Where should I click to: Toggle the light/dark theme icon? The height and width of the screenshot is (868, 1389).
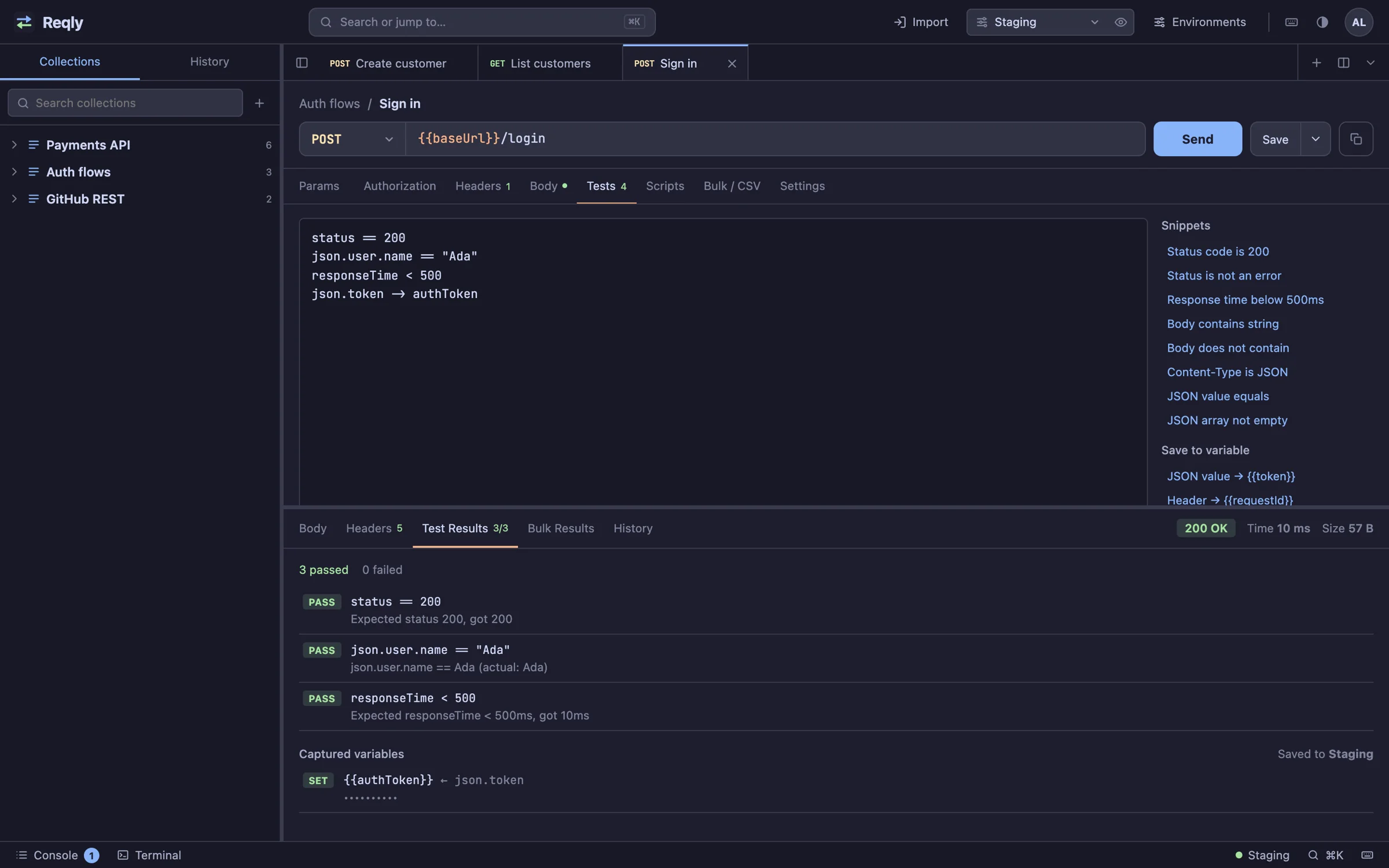[x=1322, y=22]
